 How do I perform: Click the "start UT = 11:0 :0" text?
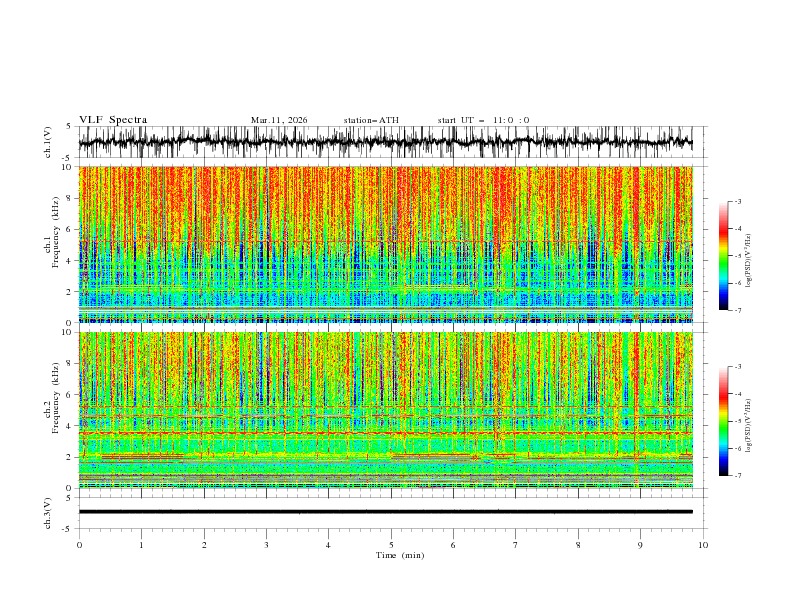tap(483, 120)
